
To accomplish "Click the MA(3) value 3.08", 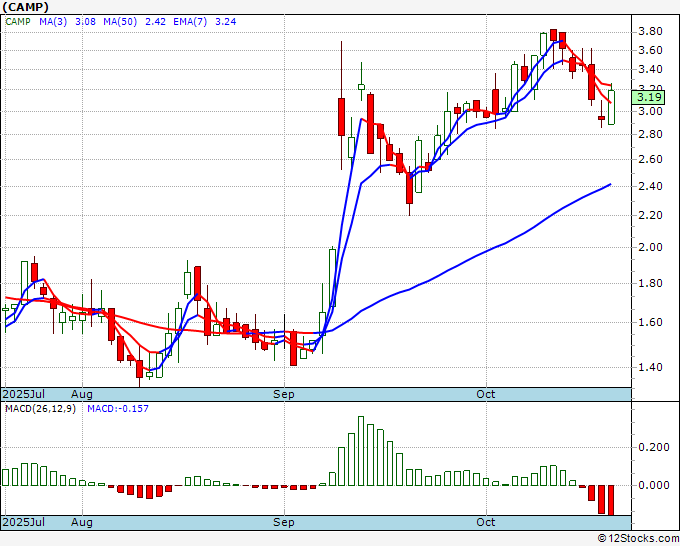I will tap(85, 22).
